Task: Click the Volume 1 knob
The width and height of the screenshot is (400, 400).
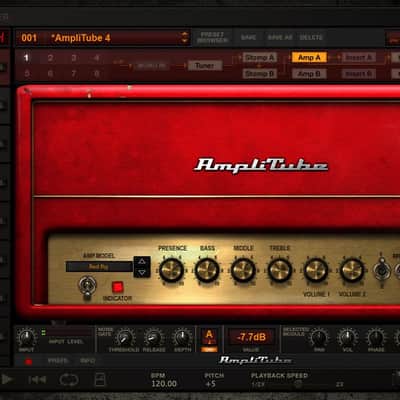Action: pos(316,270)
